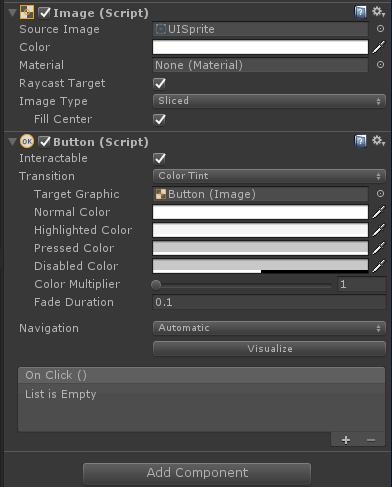Open help reference for Button script
Viewport: 392px width, 487px height.
(360, 141)
